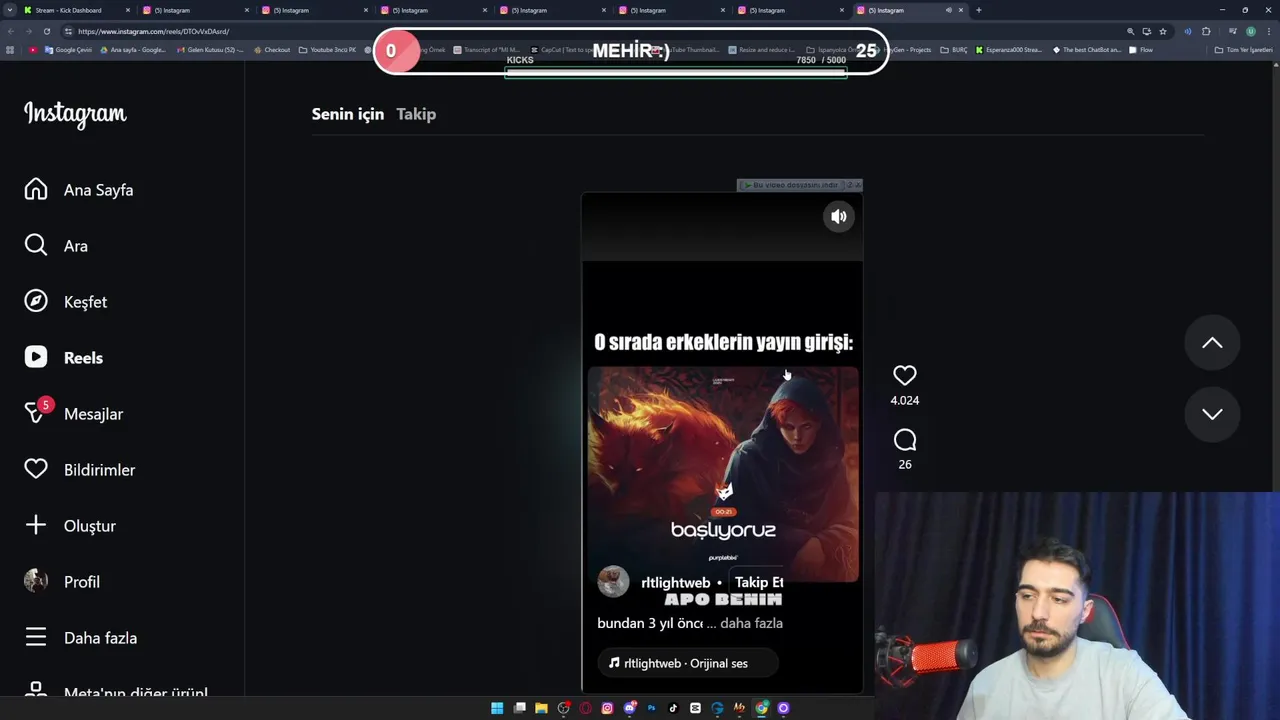The height and width of the screenshot is (720, 1280).
Task: Open The best ChatBot bookmark
Action: [1087, 50]
